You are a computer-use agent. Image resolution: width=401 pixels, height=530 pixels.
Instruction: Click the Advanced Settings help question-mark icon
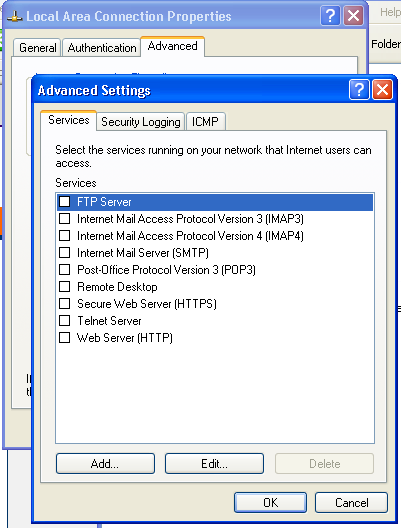(x=359, y=90)
